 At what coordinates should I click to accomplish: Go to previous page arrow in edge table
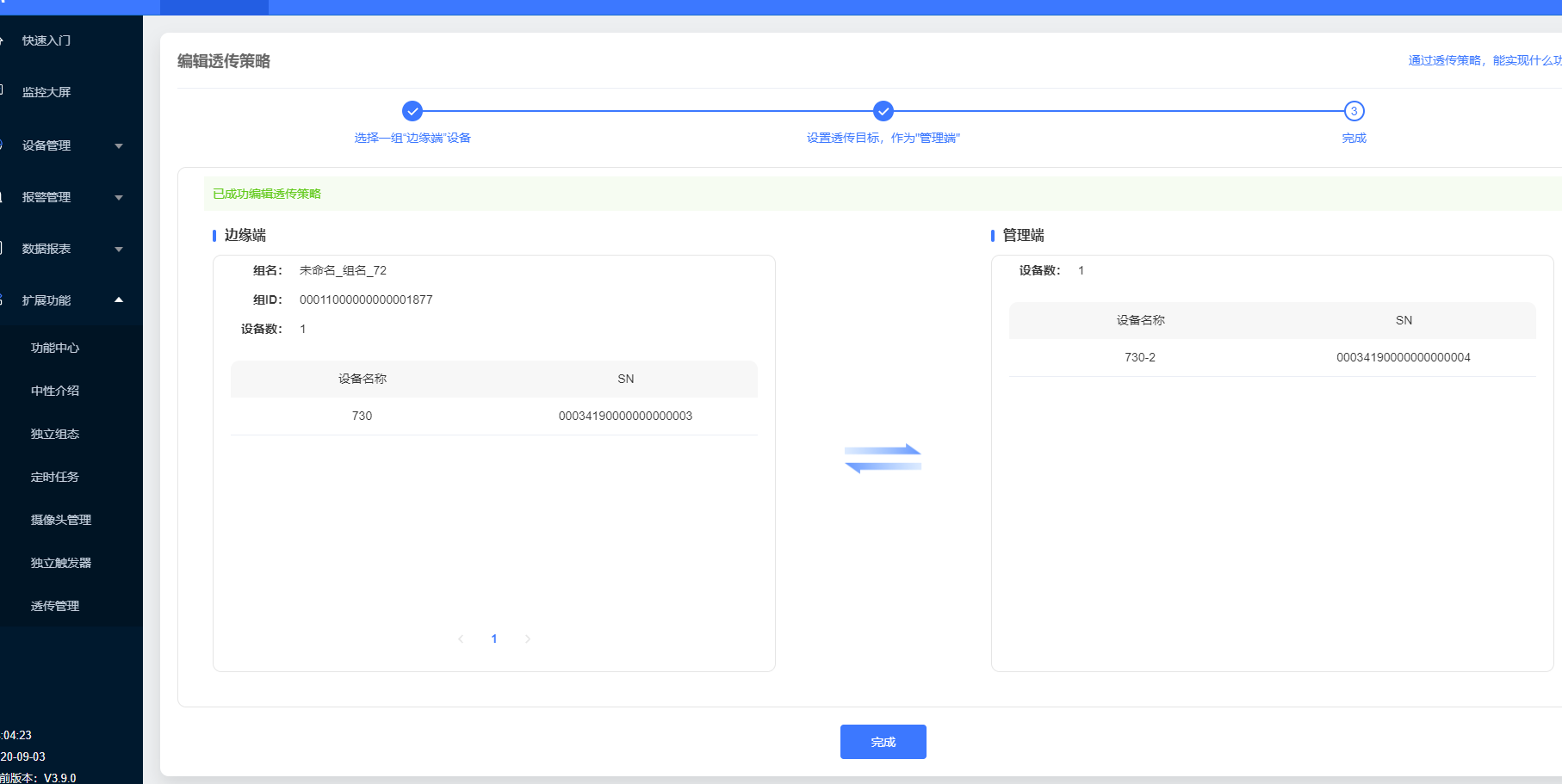point(461,639)
